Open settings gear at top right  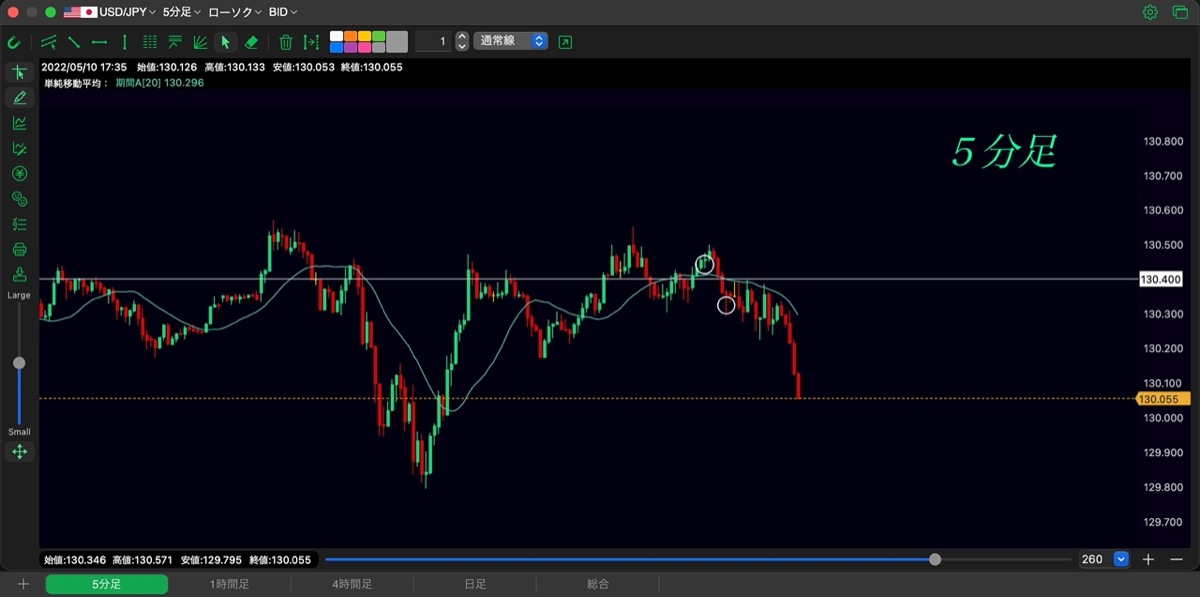click(x=1150, y=12)
